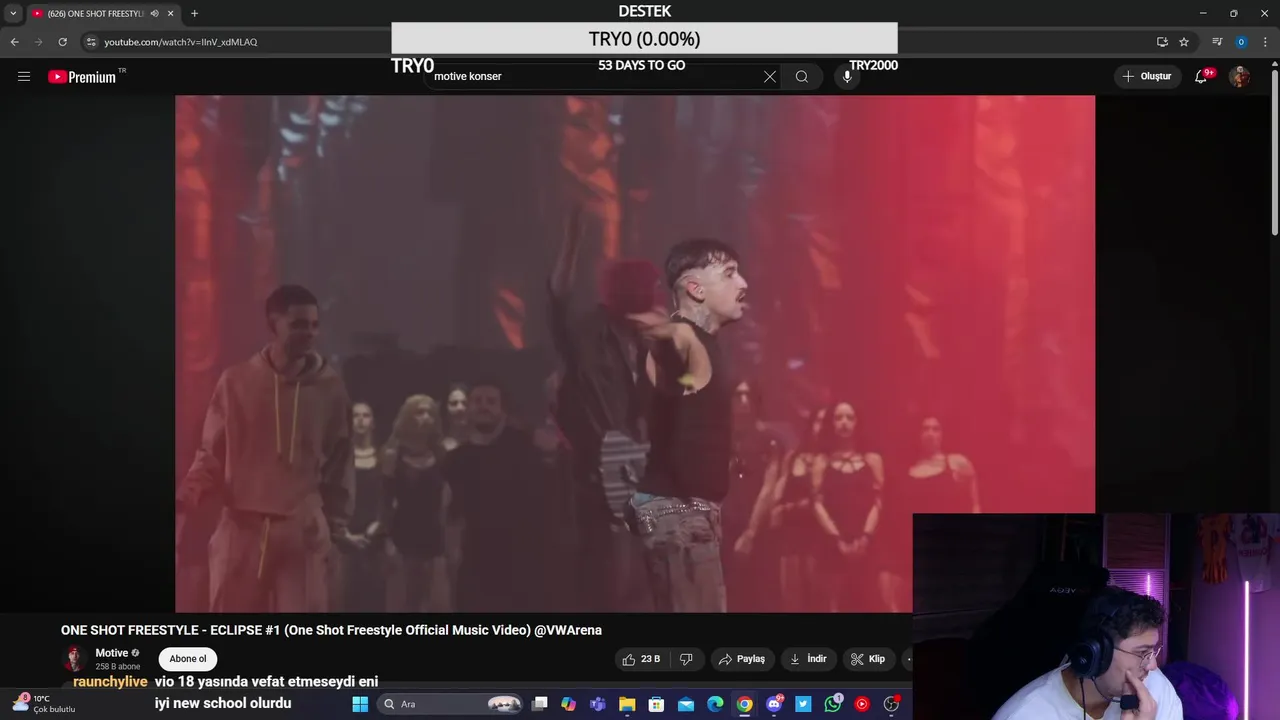Screen dimensions: 1280x720
Task: Click the video title ONE SHOT FREESTYLE
Action: (331, 630)
